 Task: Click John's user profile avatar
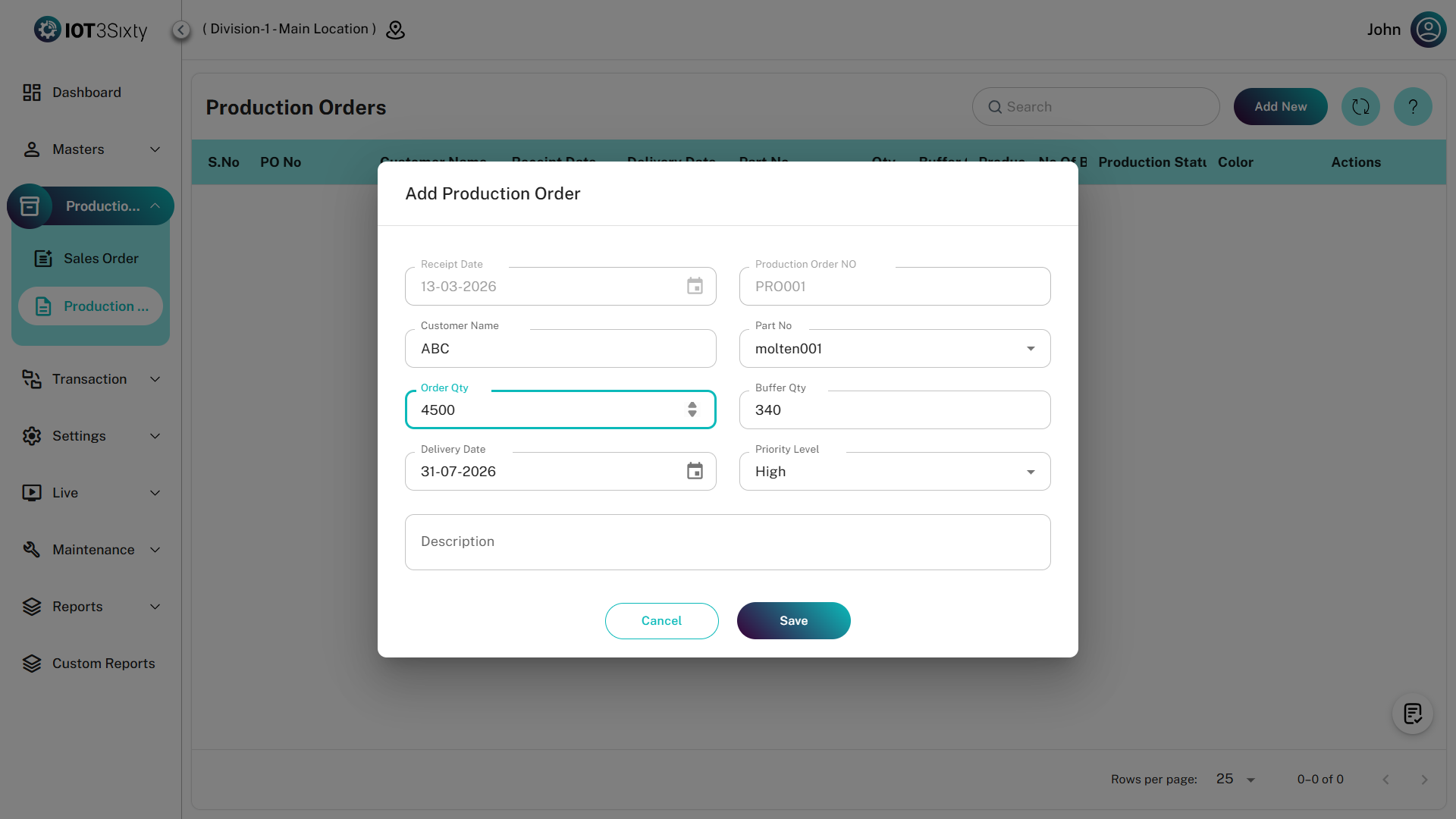[x=1428, y=30]
